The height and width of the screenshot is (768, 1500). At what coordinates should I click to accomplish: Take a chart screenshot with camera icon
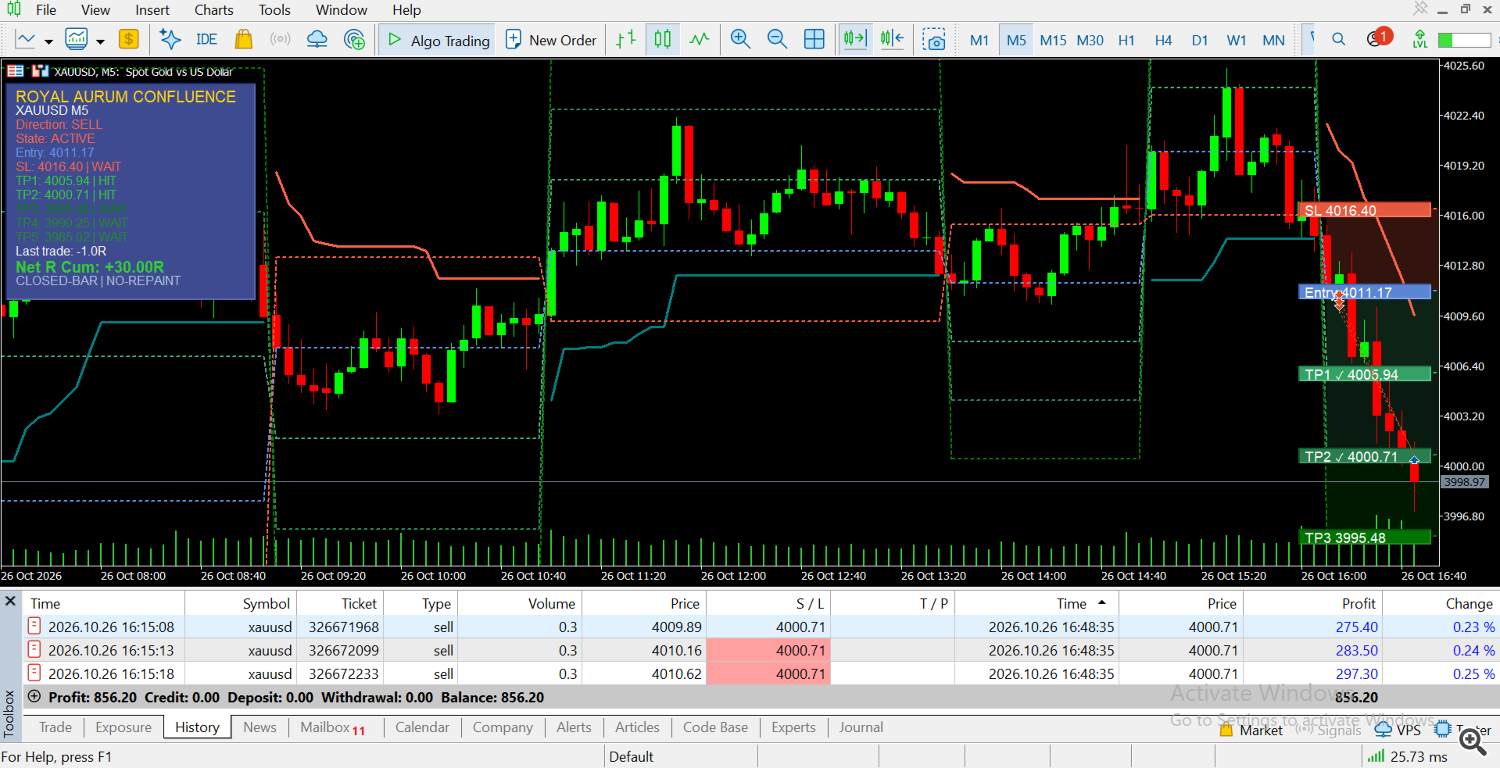[x=934, y=40]
